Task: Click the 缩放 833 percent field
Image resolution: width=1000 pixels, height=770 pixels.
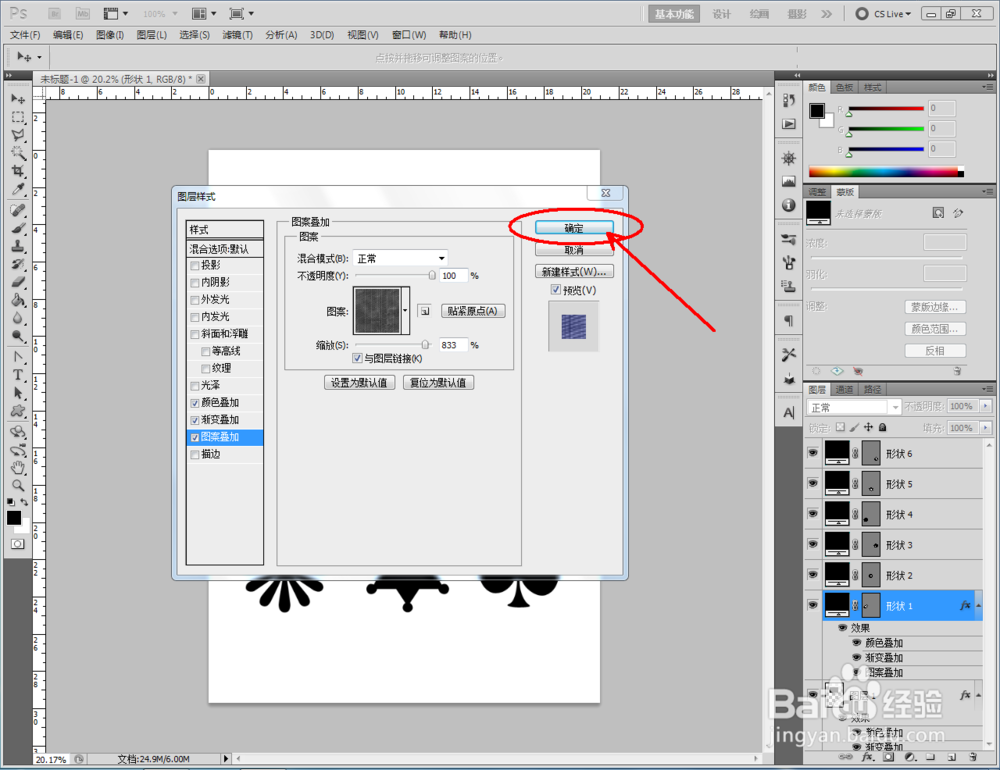Action: click(453, 344)
